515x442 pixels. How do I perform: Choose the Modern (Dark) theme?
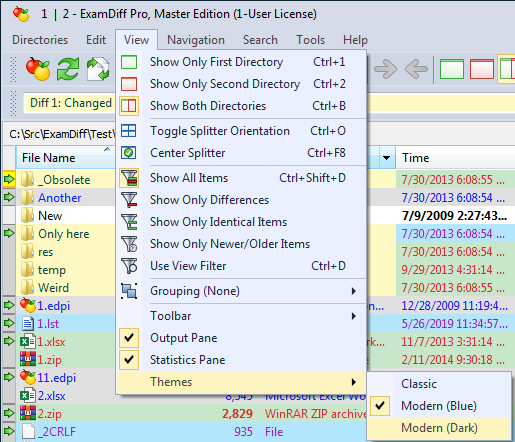pos(439,428)
